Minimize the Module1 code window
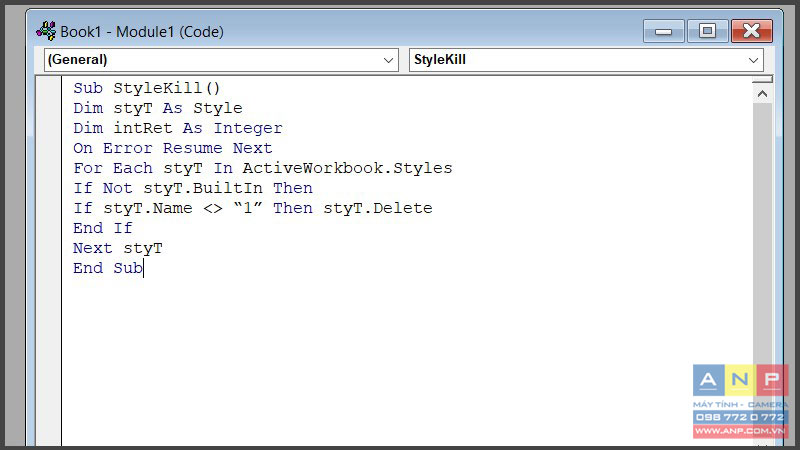The height and width of the screenshot is (450, 800). point(663,32)
